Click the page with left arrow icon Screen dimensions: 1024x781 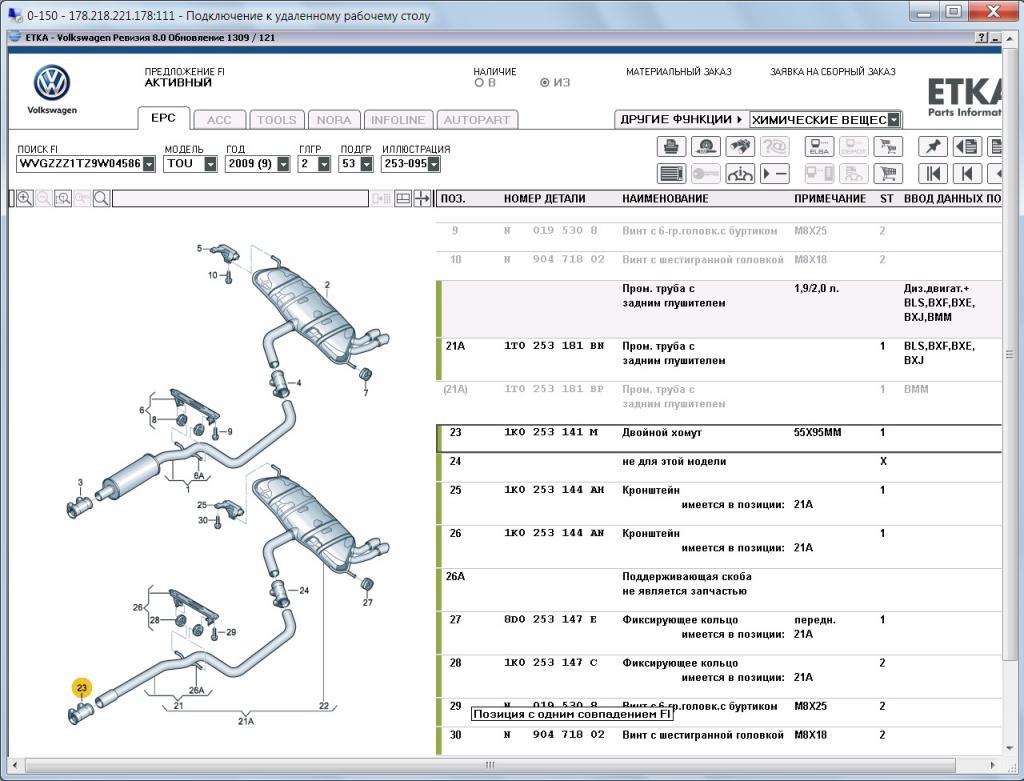[967, 146]
